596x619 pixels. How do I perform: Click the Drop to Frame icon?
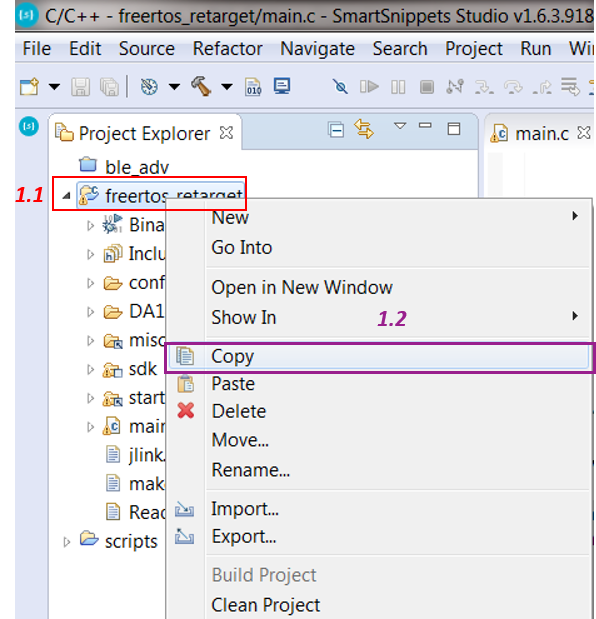571,86
